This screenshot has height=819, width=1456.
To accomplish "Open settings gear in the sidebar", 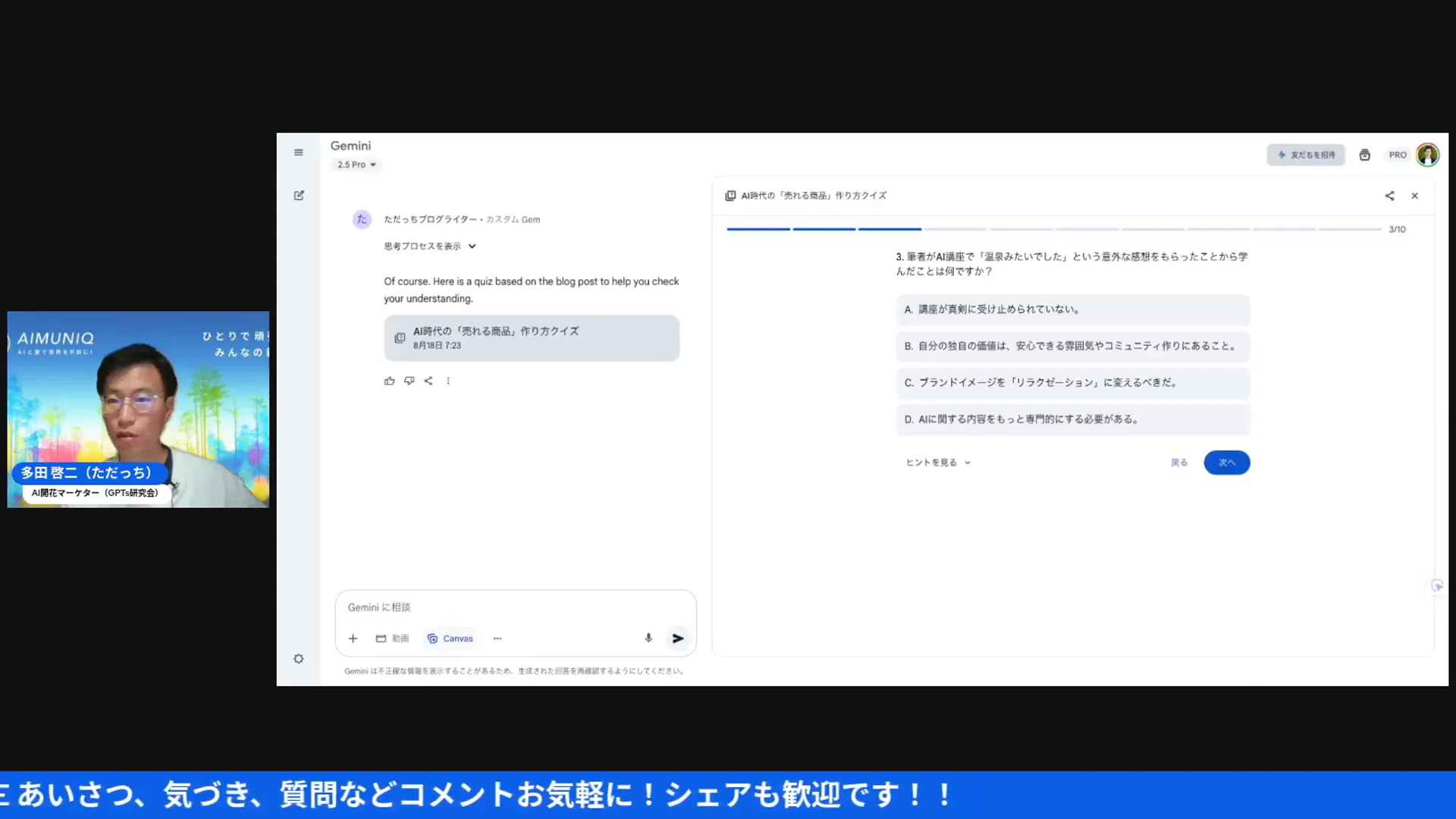I will coord(299,659).
